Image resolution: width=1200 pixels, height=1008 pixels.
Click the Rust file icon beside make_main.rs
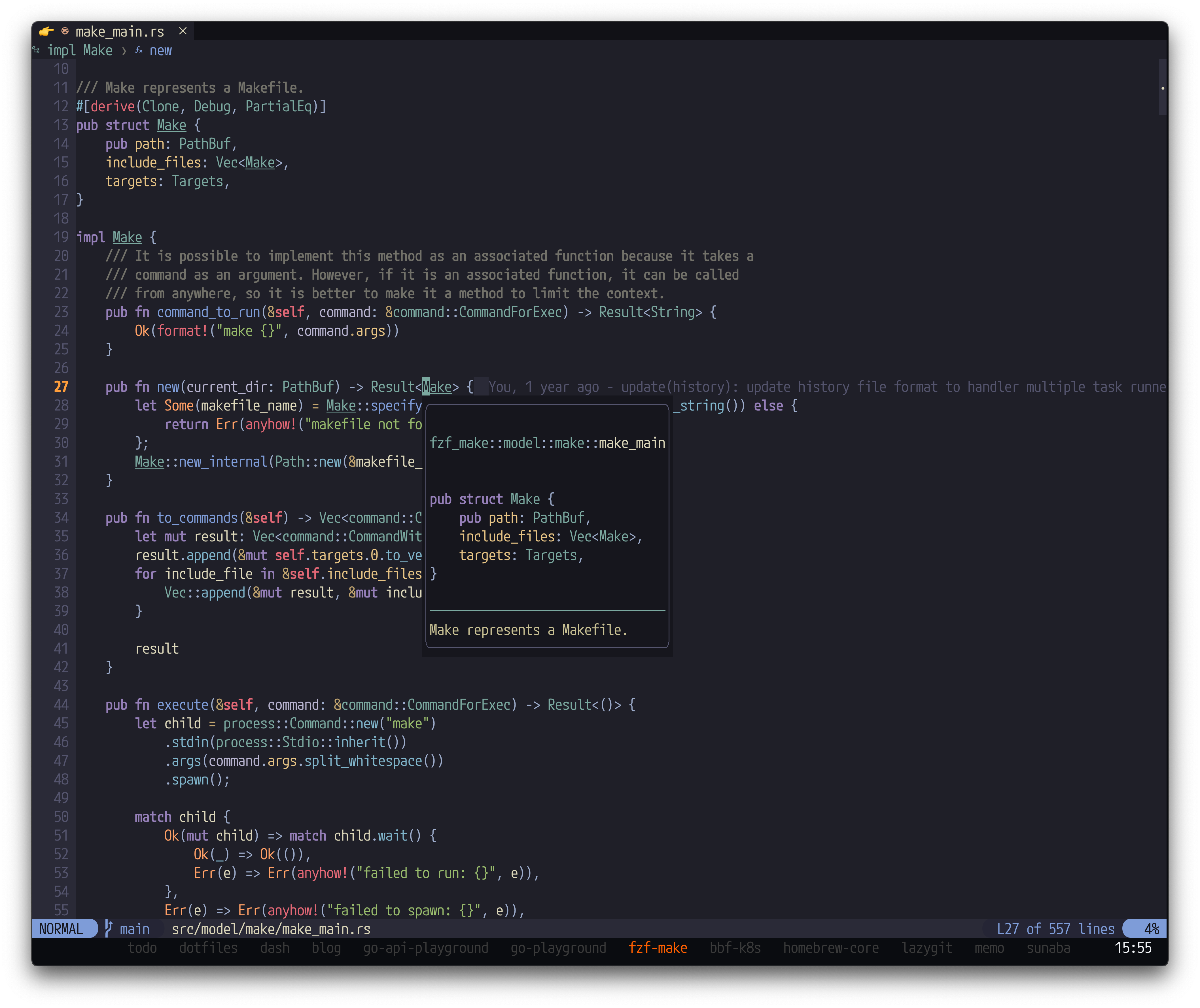pyautogui.click(x=65, y=31)
